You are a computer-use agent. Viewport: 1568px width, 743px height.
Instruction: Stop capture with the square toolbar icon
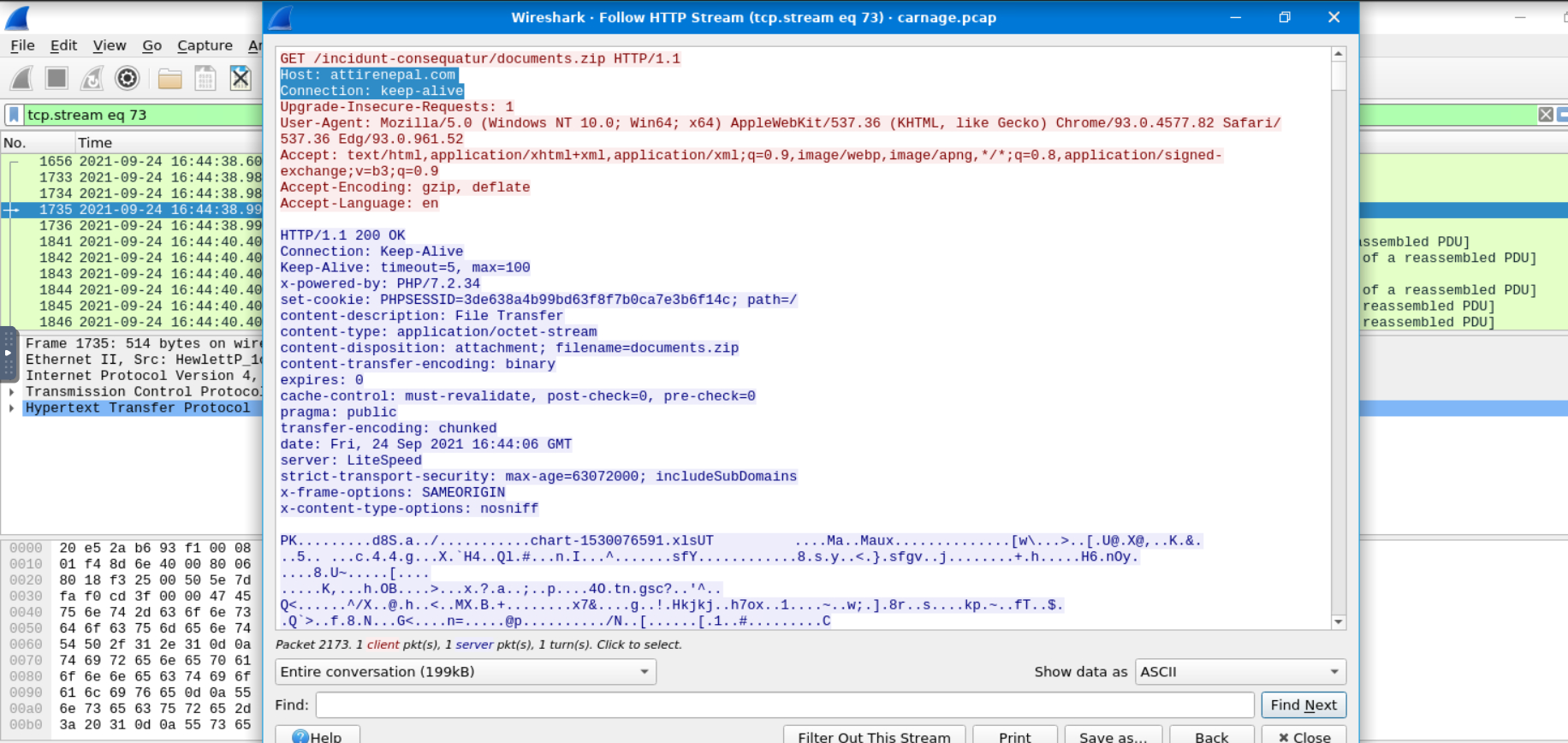click(56, 79)
